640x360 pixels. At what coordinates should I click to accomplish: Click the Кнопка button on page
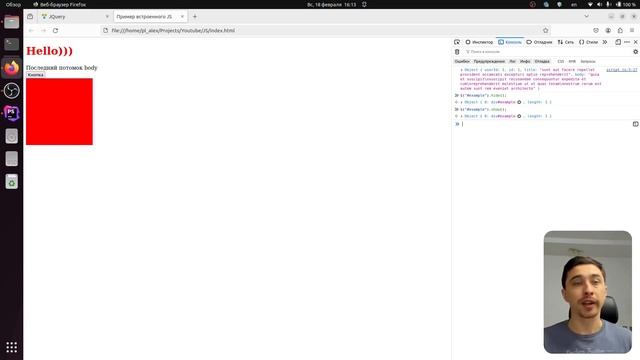36,75
